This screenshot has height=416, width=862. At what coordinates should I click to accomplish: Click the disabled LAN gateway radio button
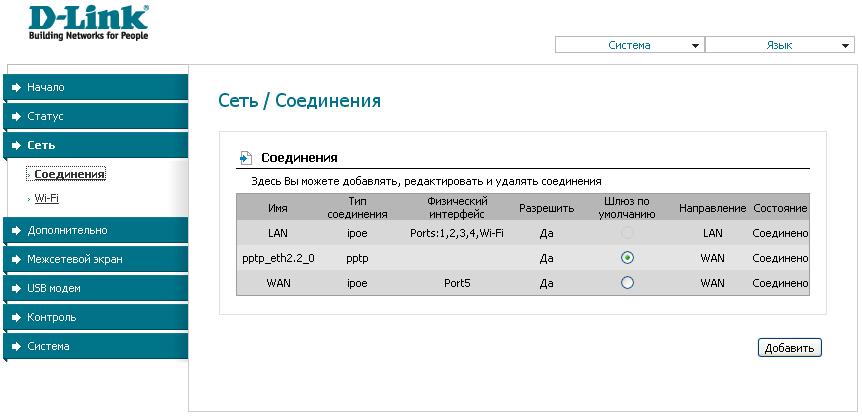627,233
